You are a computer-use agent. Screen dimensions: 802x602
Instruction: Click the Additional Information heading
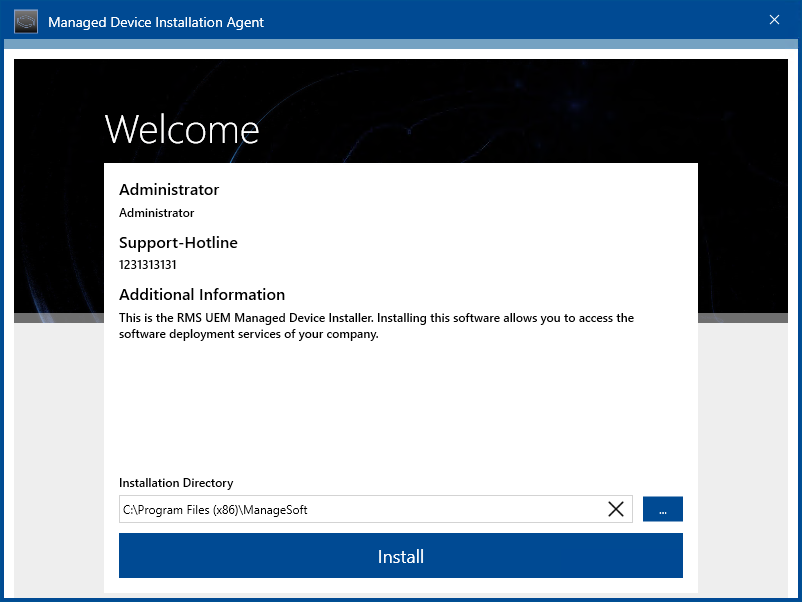[202, 295]
